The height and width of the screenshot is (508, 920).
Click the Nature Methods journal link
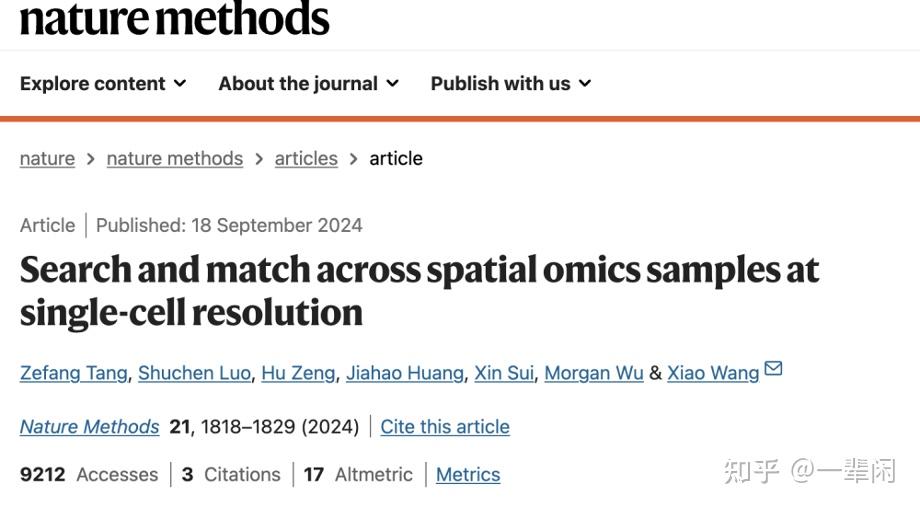point(89,427)
